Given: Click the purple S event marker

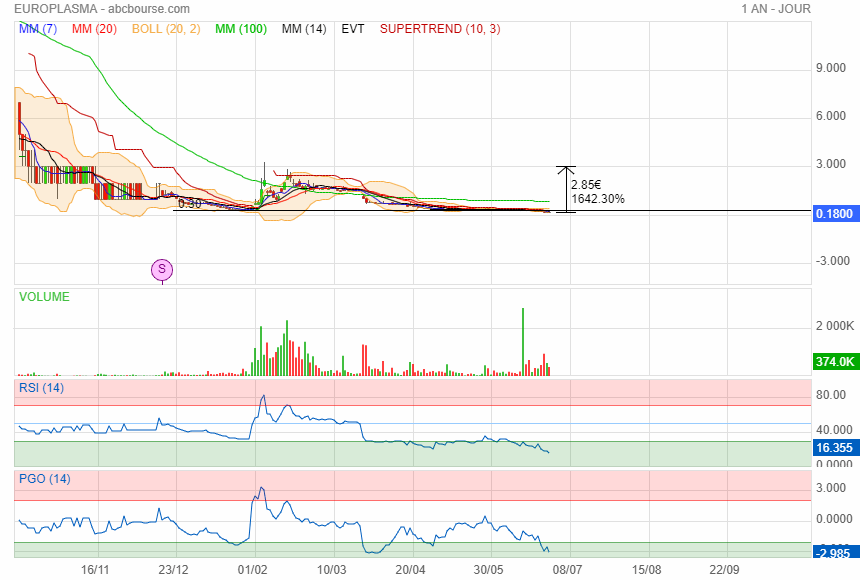Looking at the screenshot, I should click(162, 269).
